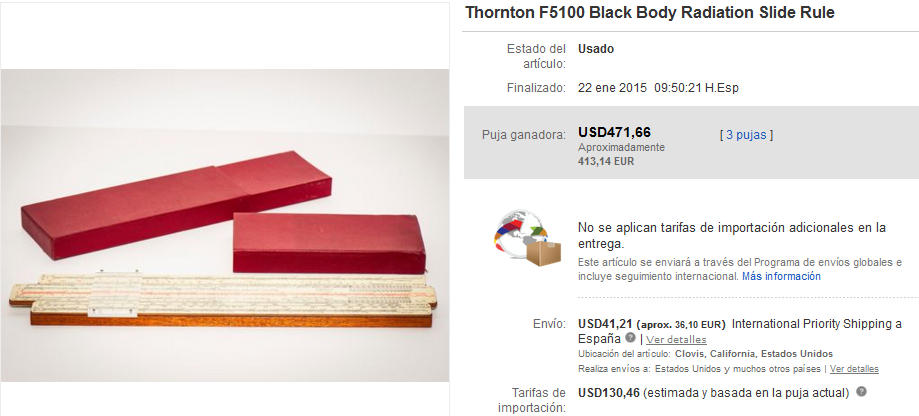Open Ver detalles next to España shipping
Image resolution: width=919 pixels, height=416 pixels.
tap(676, 340)
